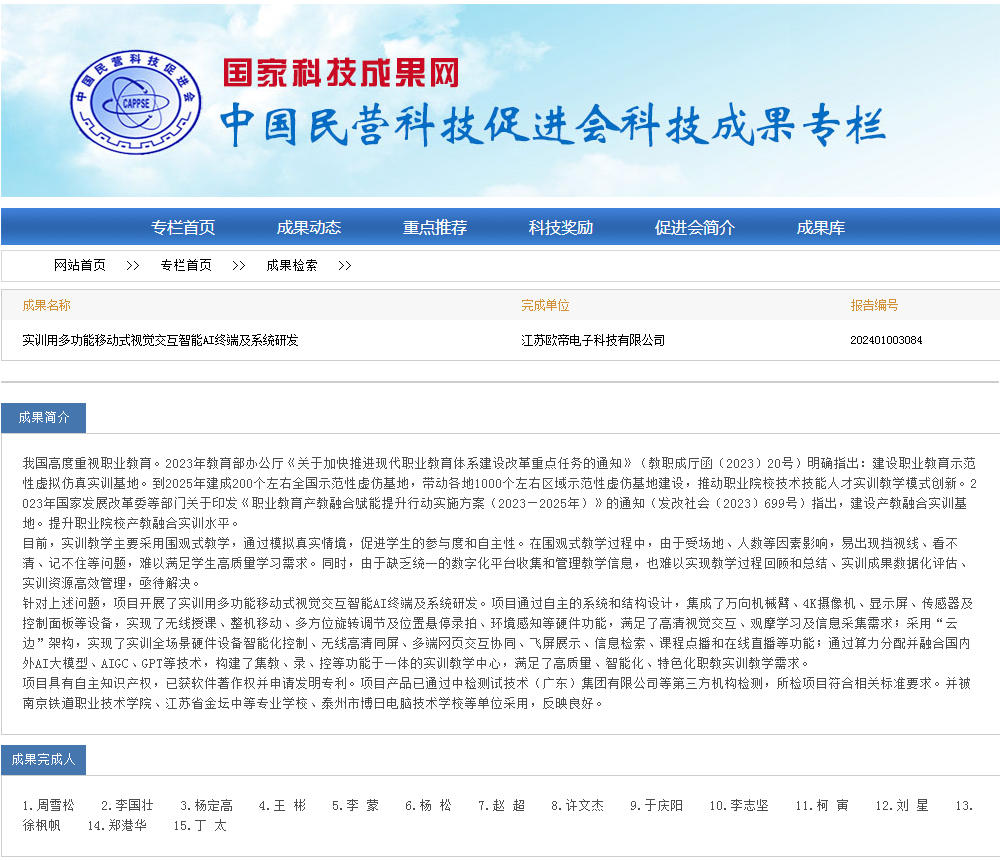Open the 专栏首页 navigation menu item
The height and width of the screenshot is (861, 1000).
pyautogui.click(x=183, y=227)
